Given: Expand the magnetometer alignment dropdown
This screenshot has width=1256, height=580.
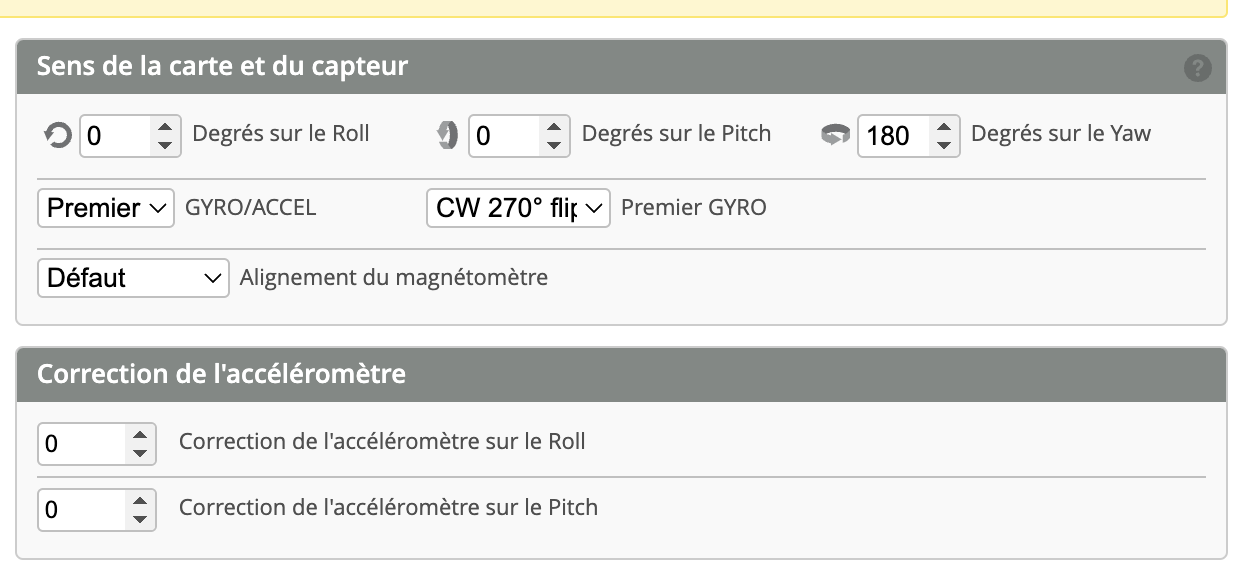Looking at the screenshot, I should pos(133,278).
